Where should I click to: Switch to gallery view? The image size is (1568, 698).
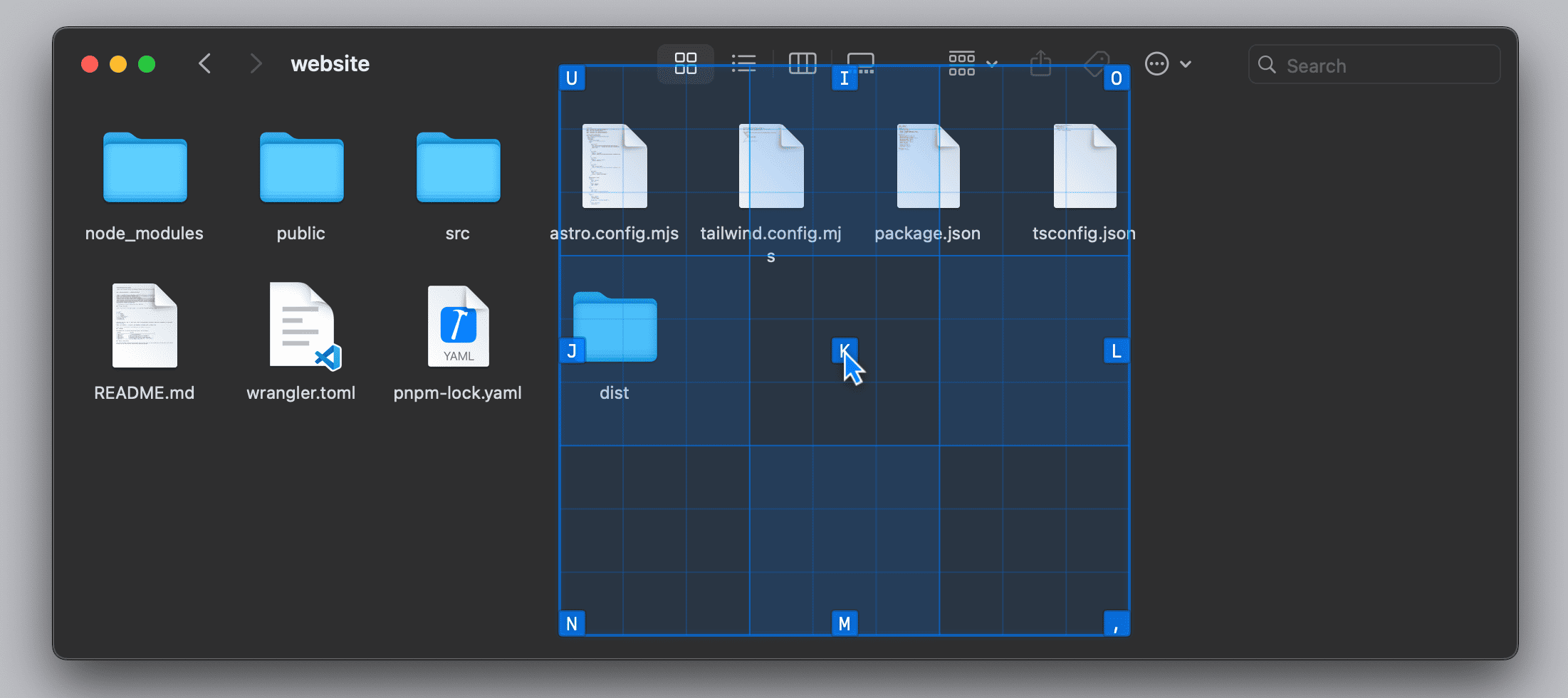click(861, 63)
